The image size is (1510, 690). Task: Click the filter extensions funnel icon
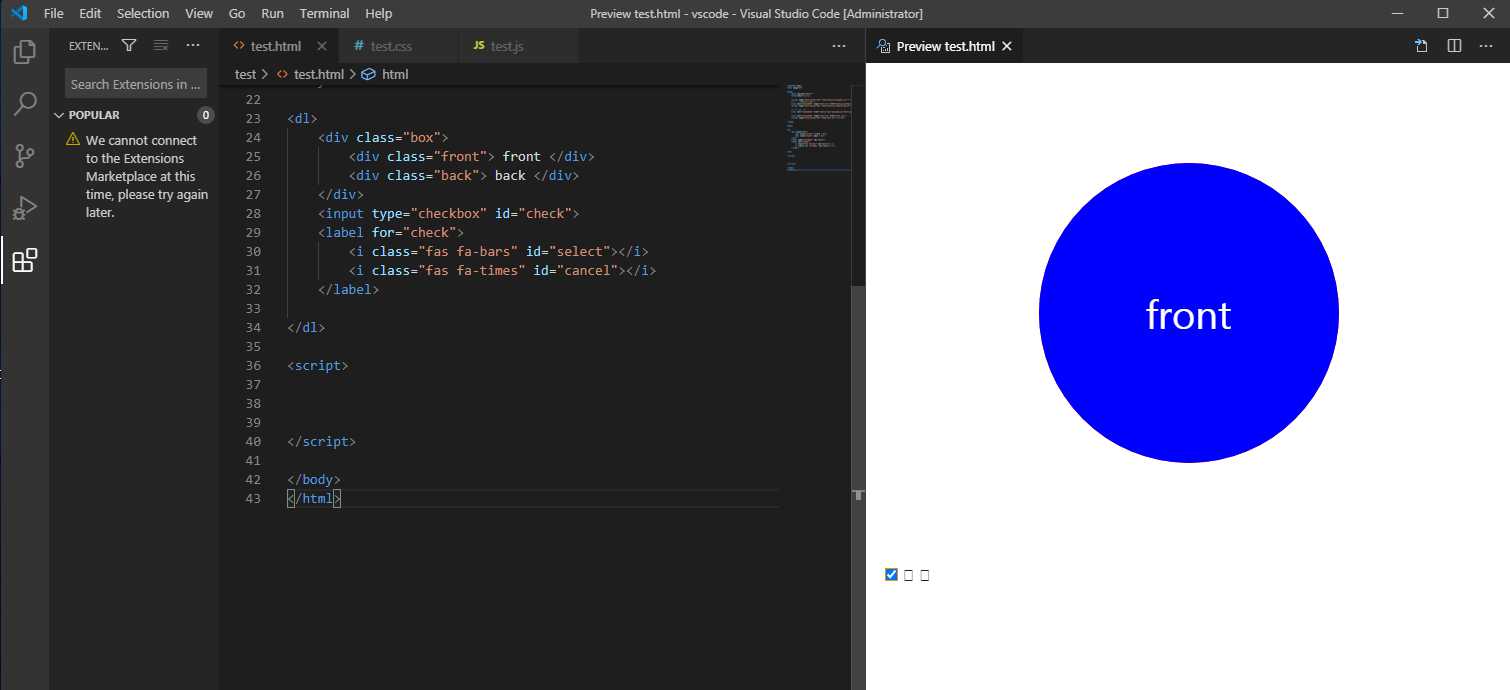(x=129, y=45)
